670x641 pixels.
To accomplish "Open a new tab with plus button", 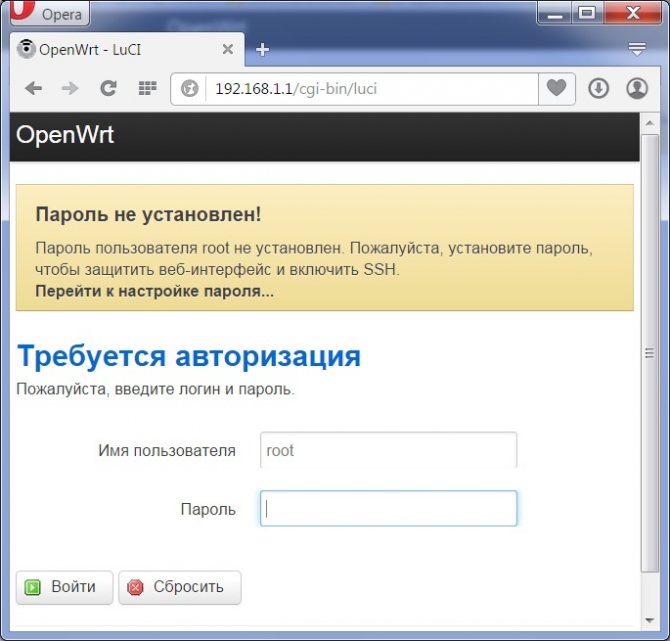I will pos(262,50).
